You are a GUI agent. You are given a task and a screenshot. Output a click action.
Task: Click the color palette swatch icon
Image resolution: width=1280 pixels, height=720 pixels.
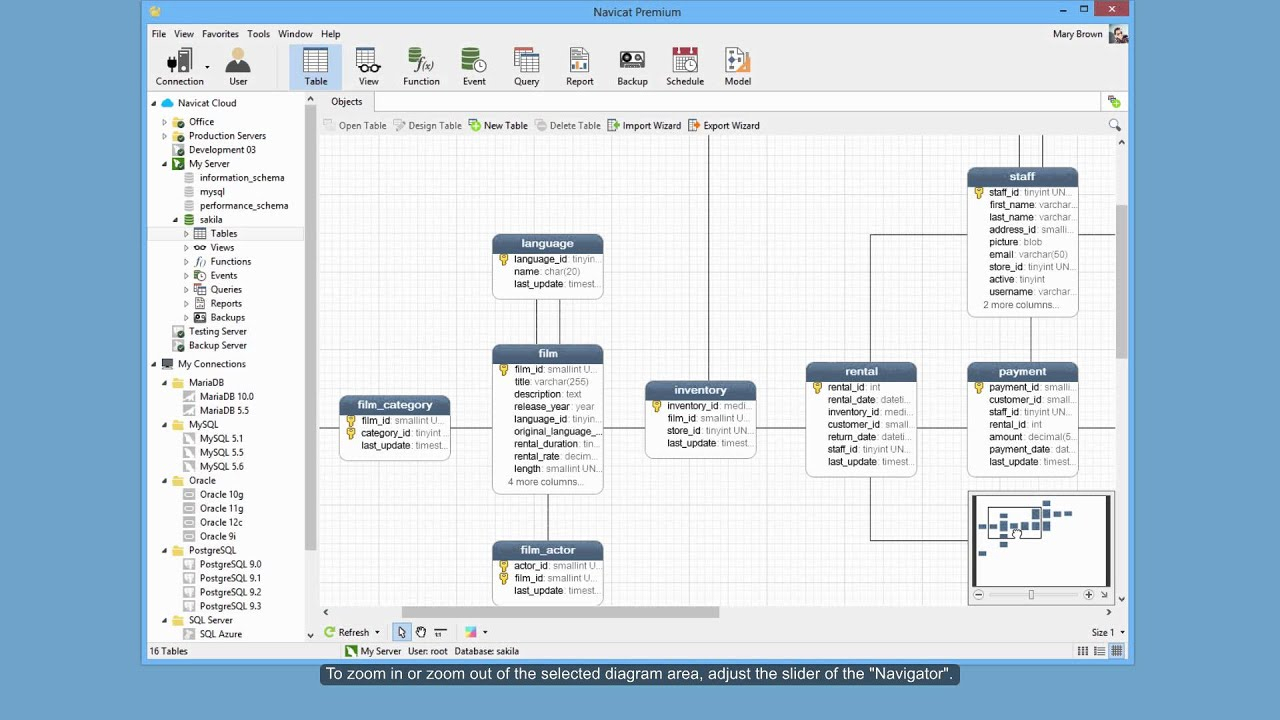pos(470,632)
